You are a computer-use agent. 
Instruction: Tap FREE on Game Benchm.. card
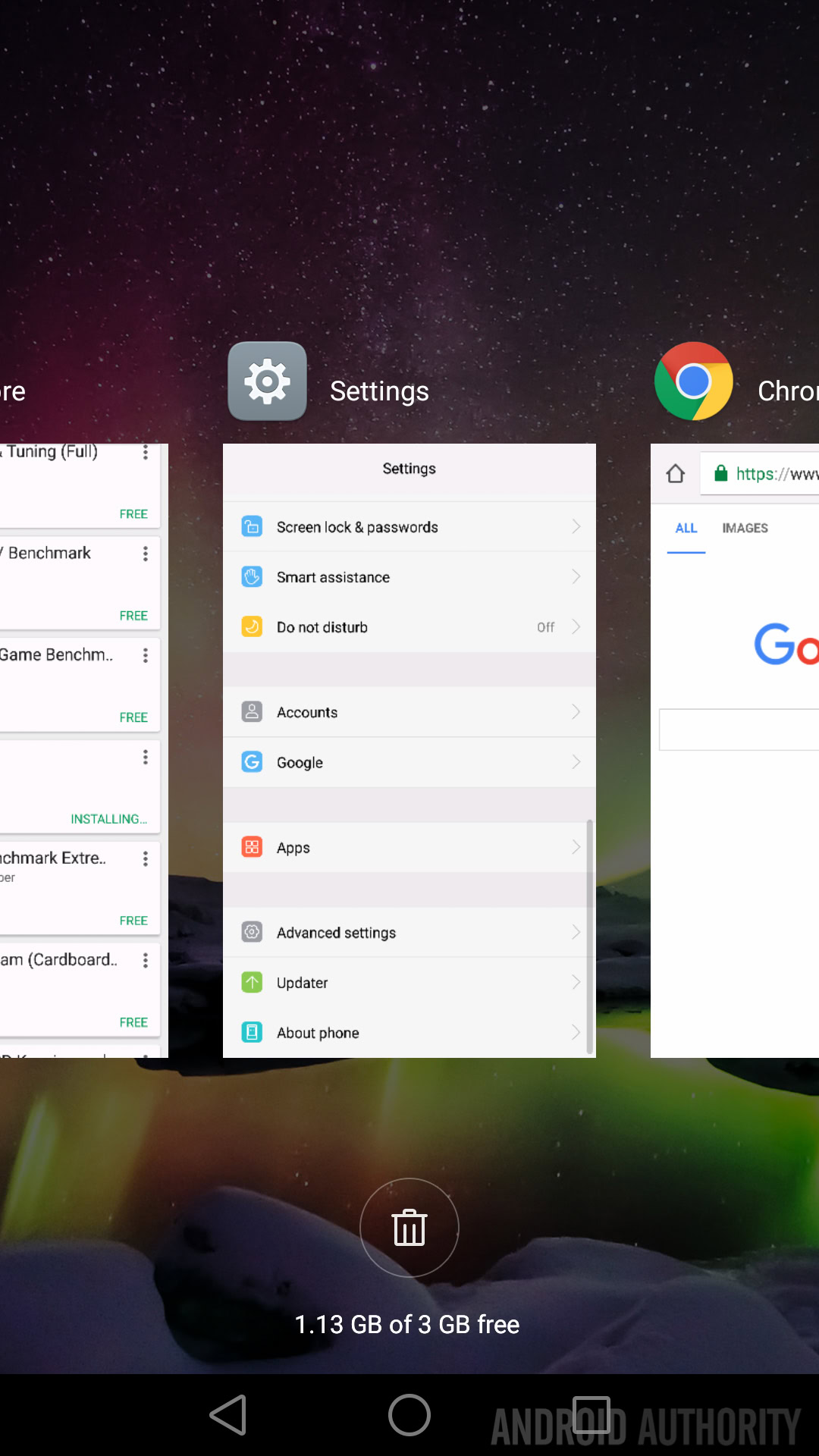click(133, 717)
